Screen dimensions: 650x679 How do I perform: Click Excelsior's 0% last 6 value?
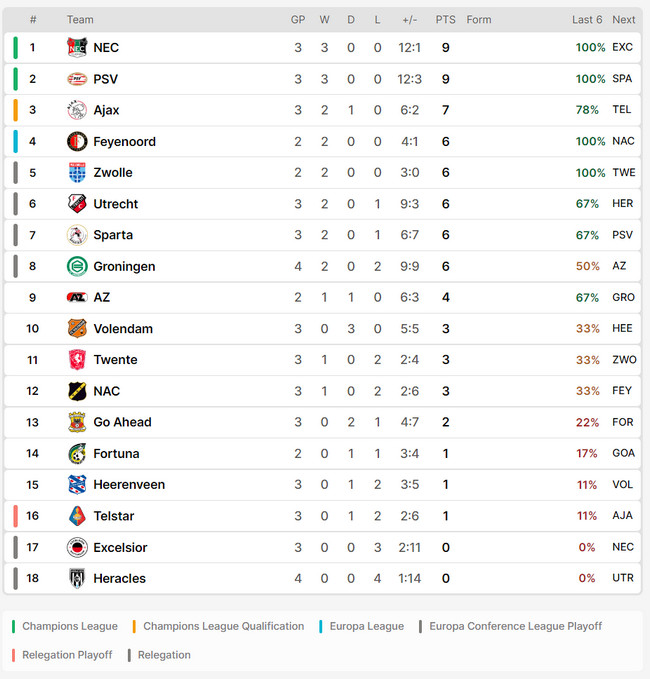pyautogui.click(x=586, y=547)
